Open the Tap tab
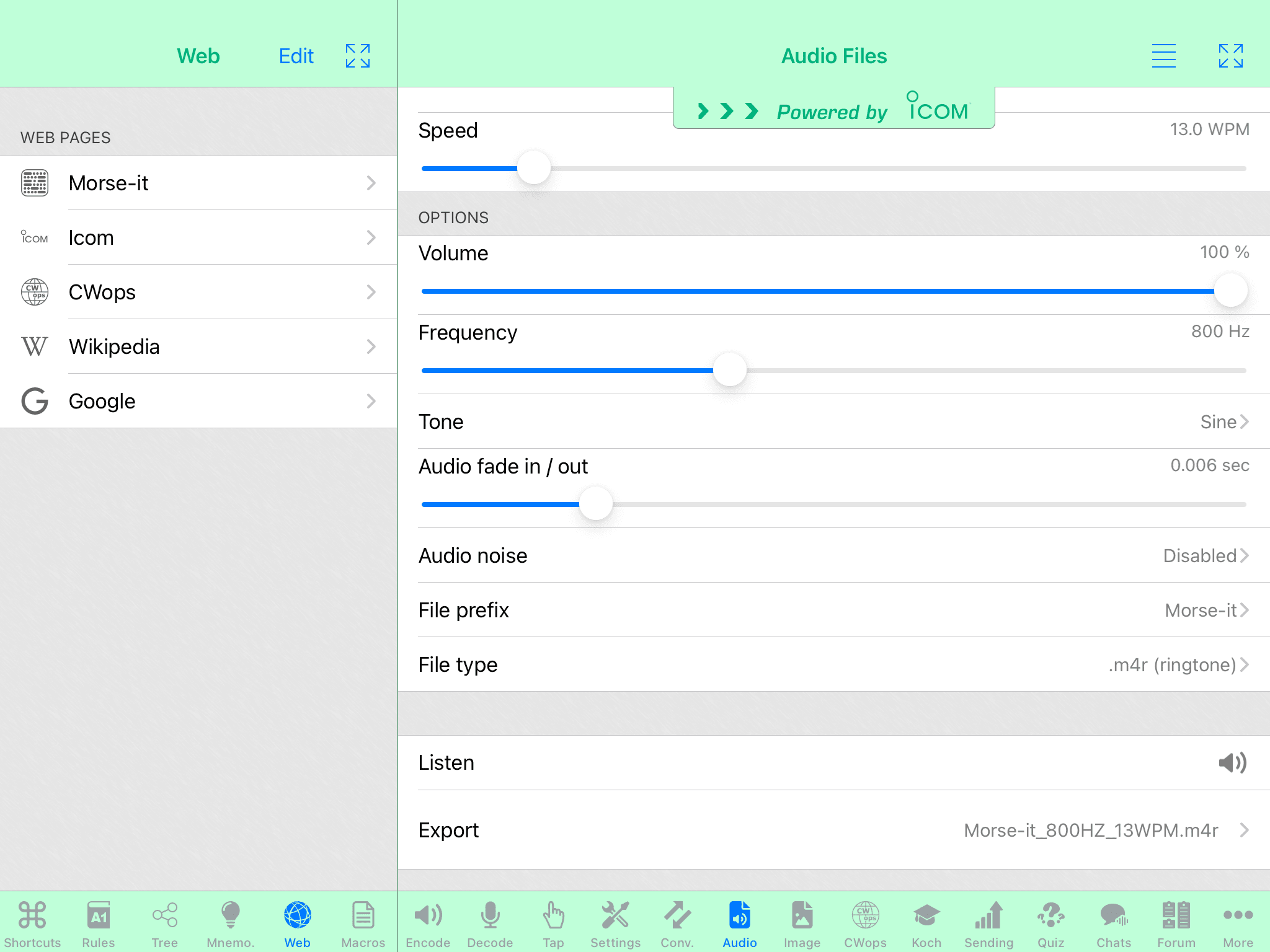The image size is (1270, 952). coord(553,924)
